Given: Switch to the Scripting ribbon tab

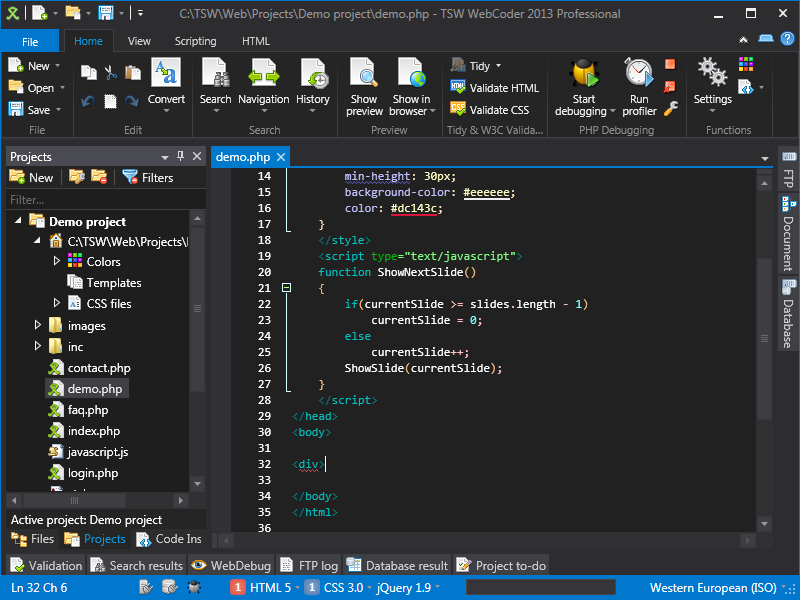Looking at the screenshot, I should [x=195, y=41].
